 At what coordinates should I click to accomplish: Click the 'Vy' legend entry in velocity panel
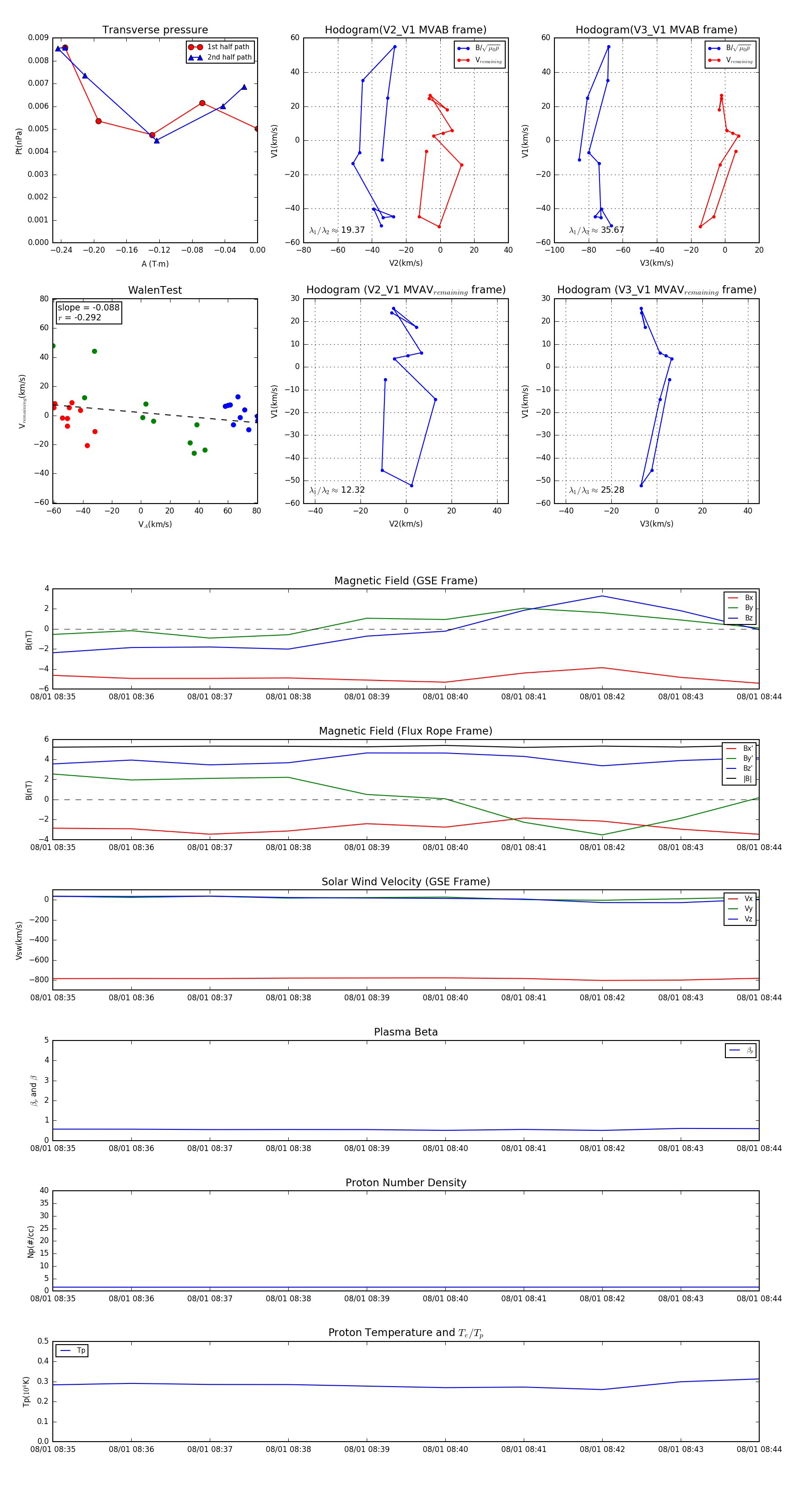coord(740,909)
